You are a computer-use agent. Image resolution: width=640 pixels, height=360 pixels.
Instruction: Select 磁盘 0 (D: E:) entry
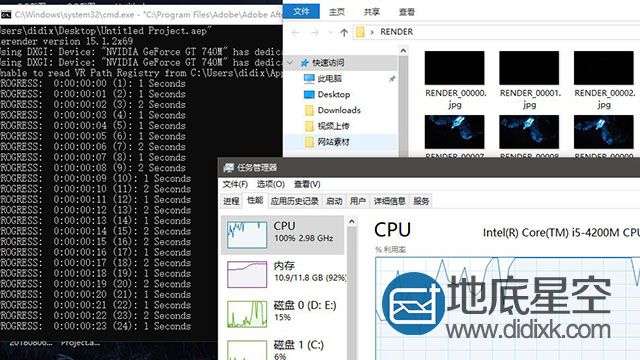click(x=282, y=313)
